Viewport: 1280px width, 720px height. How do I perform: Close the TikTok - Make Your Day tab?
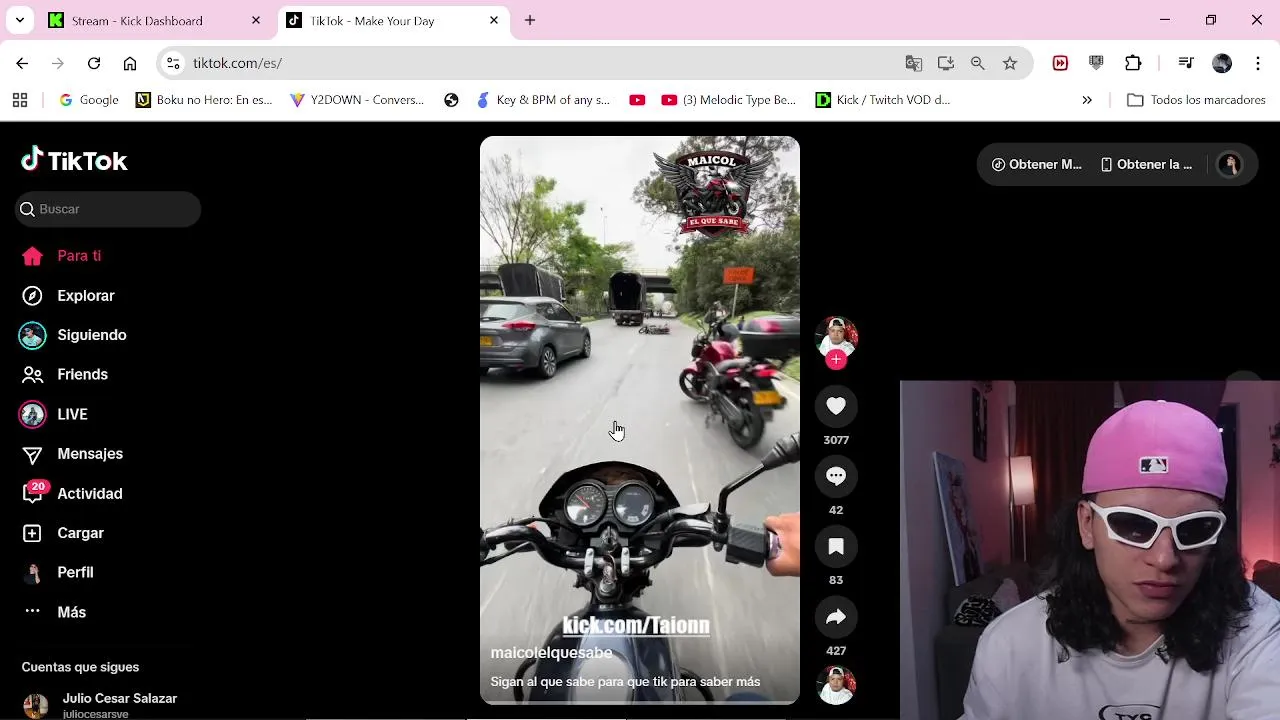click(494, 20)
